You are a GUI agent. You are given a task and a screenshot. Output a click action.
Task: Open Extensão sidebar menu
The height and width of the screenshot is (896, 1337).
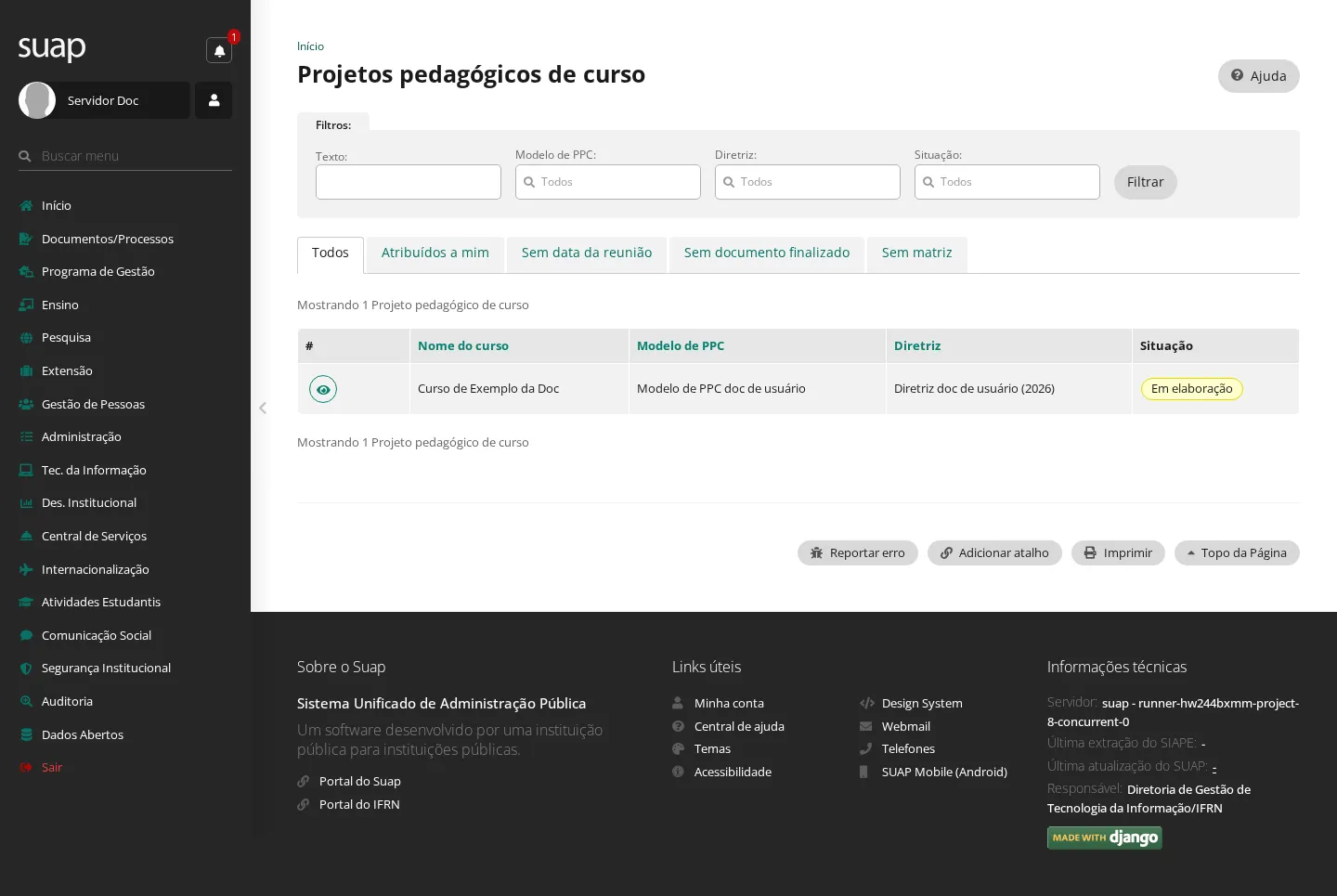point(67,370)
